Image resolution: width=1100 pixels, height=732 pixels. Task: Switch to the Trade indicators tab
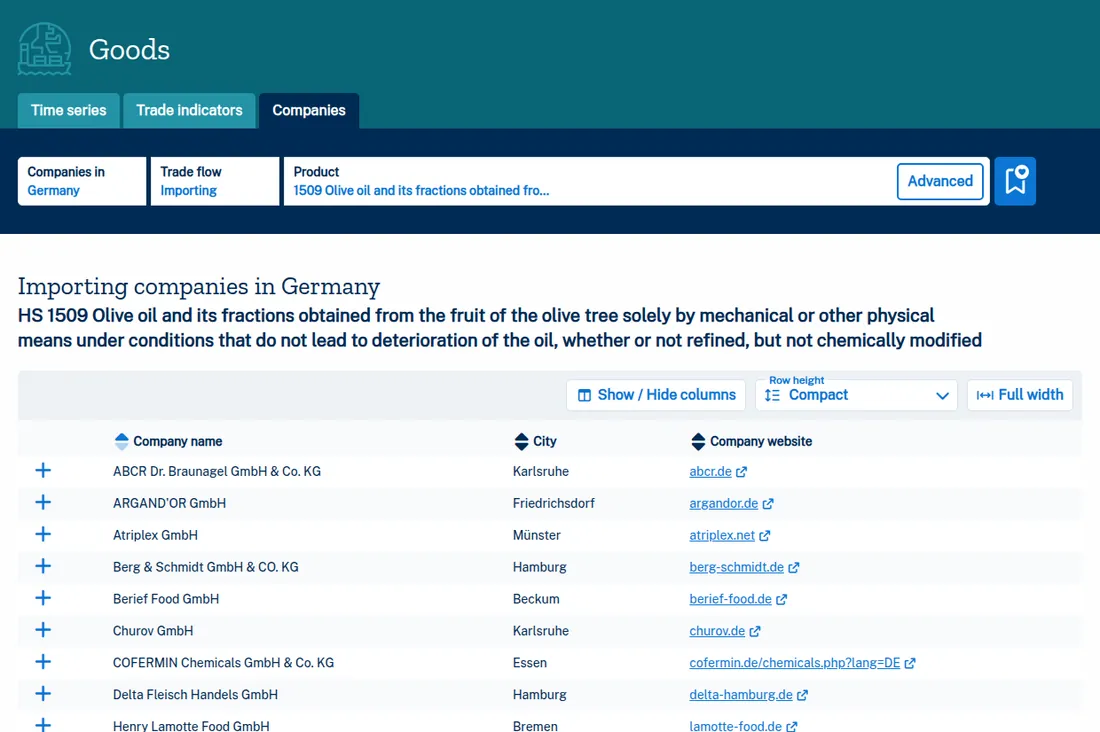pos(189,111)
